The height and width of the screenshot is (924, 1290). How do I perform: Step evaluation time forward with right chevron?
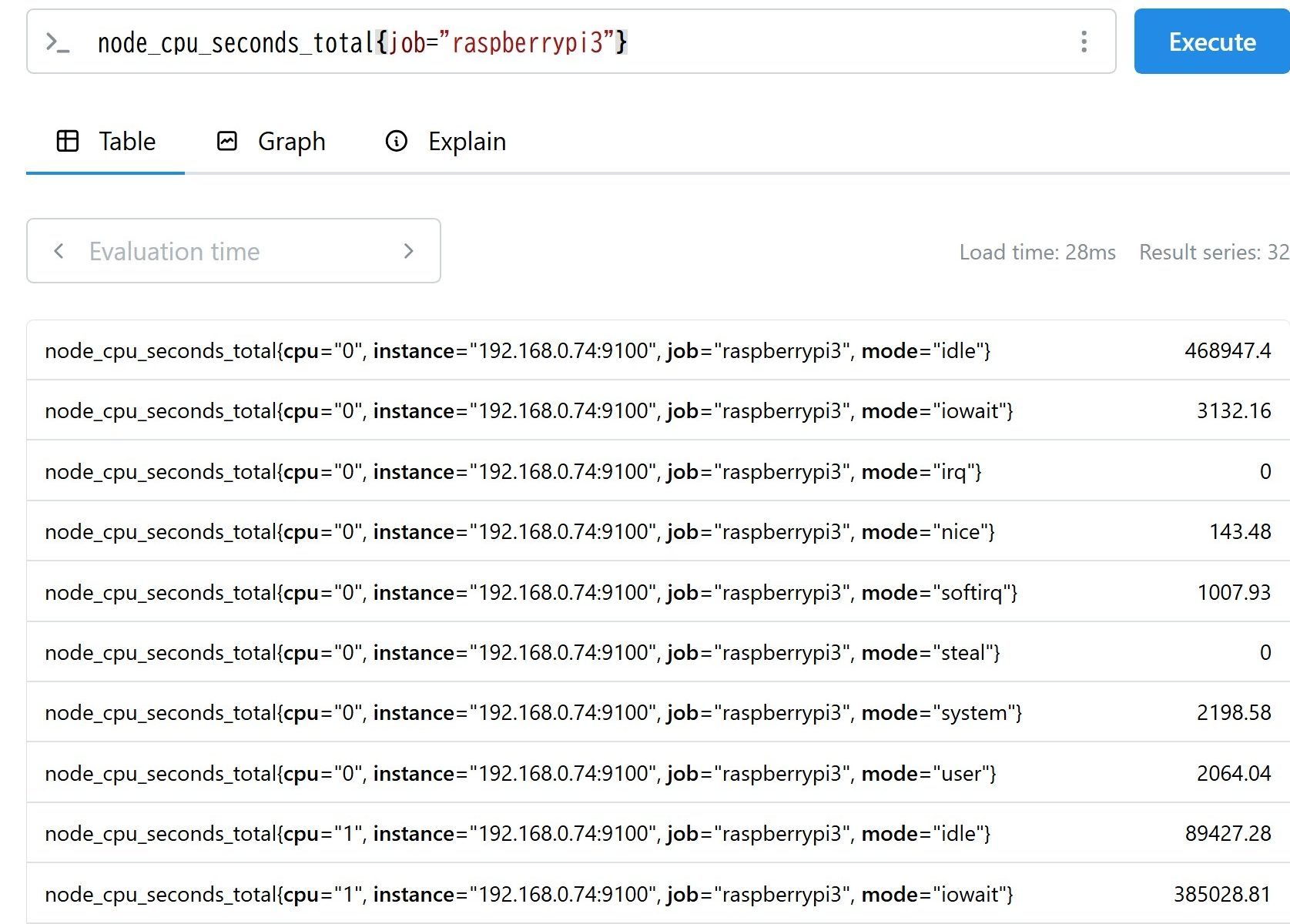pyautogui.click(x=408, y=251)
